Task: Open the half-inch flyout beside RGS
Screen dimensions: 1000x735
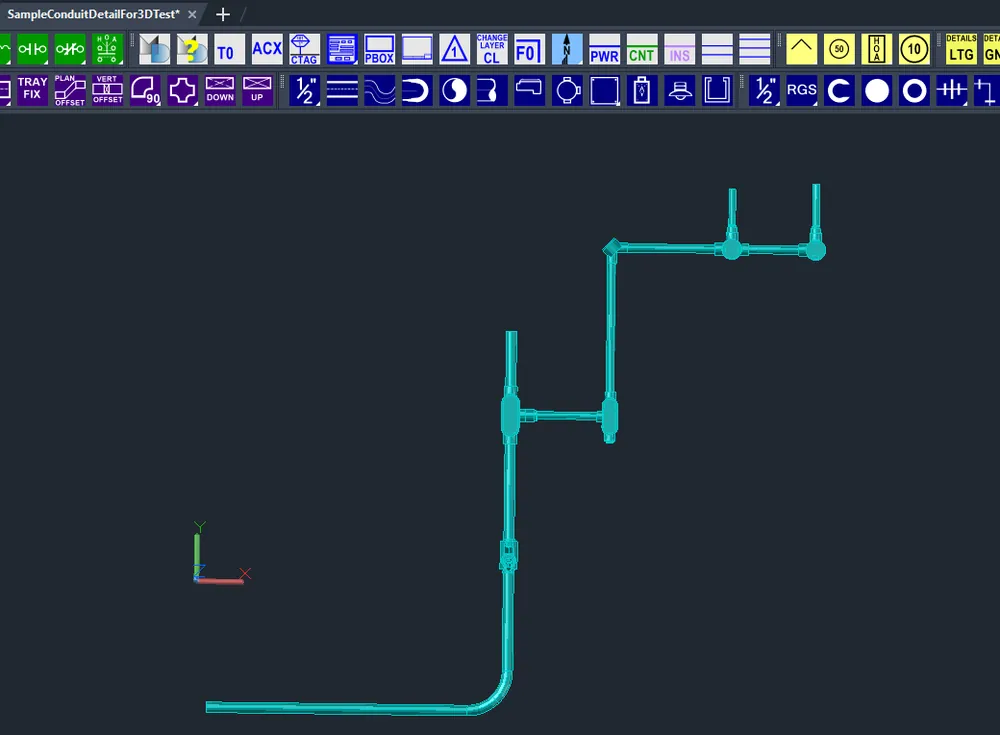Action: point(765,90)
